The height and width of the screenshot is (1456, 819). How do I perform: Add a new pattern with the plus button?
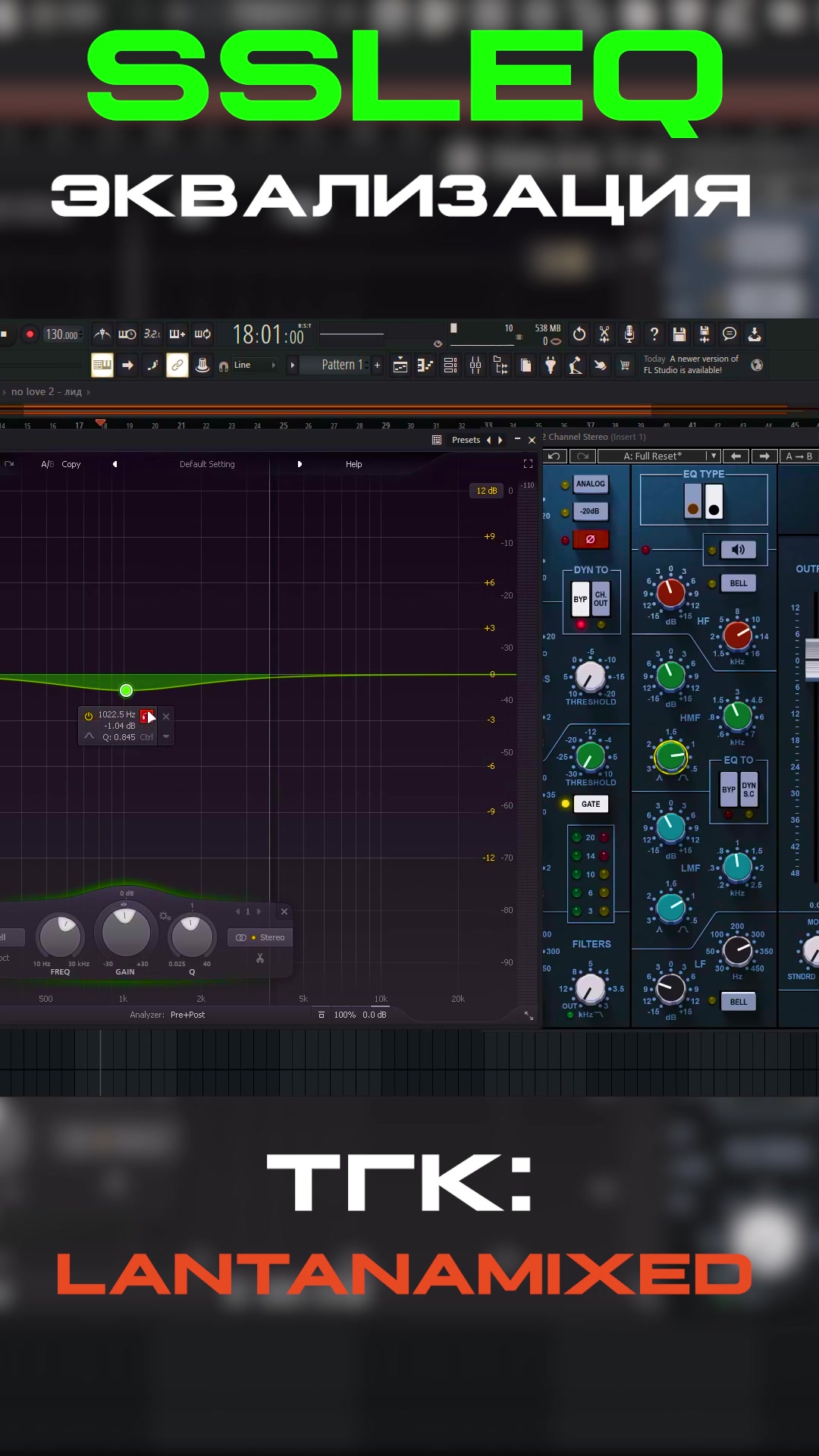click(377, 365)
